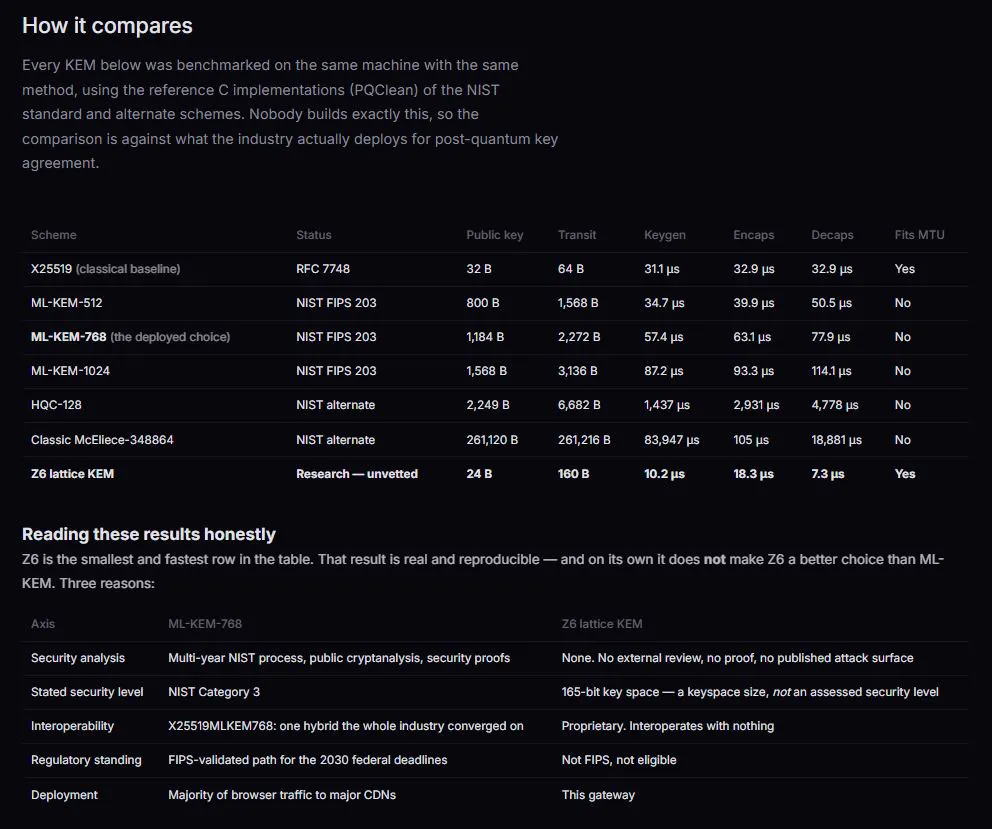Image resolution: width=992 pixels, height=829 pixels.
Task: Click the Public key column header
Action: tap(495, 235)
